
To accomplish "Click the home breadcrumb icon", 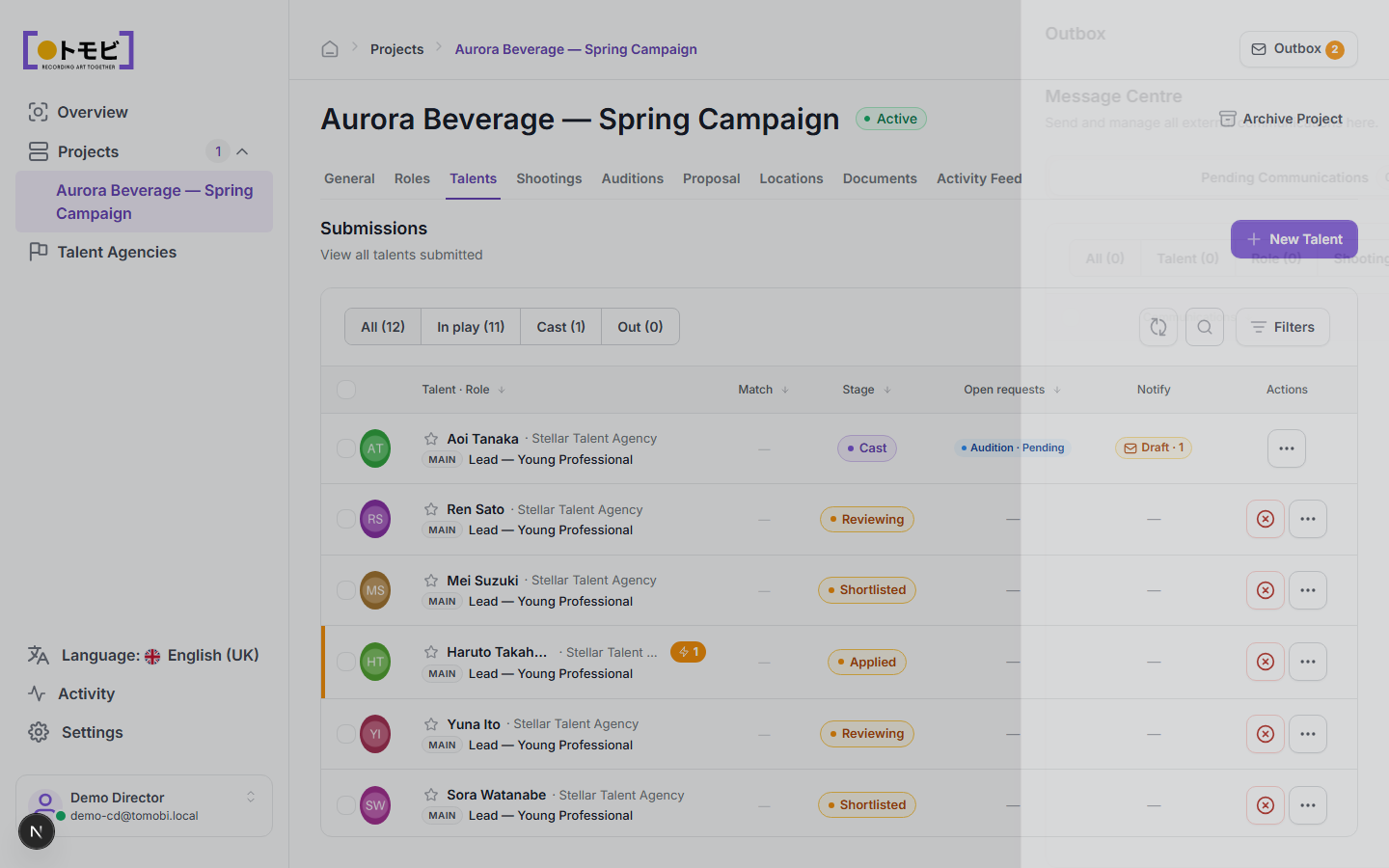I will [x=330, y=49].
